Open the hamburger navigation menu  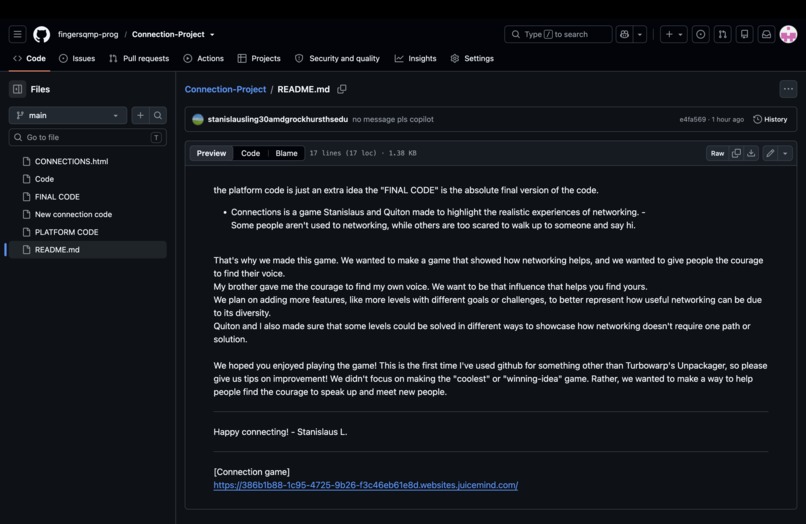(x=17, y=34)
